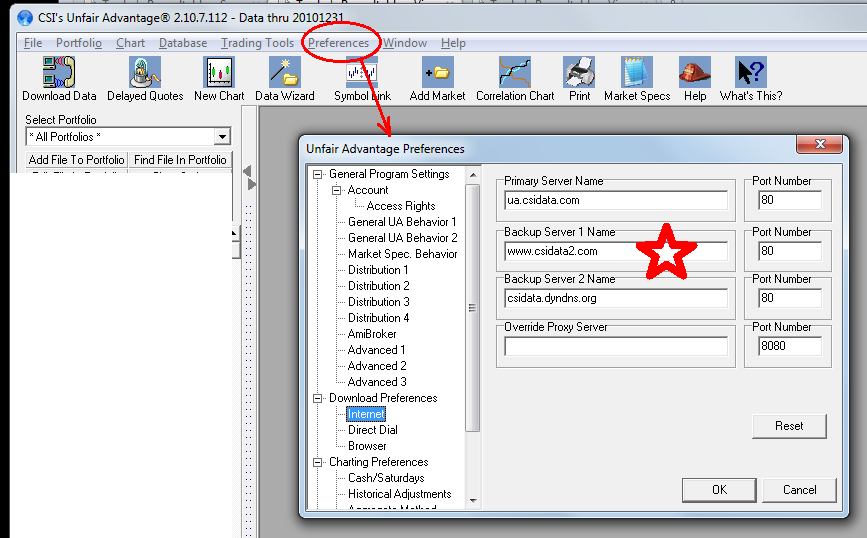
Task: Click the preferences tree scrollbar thumb
Action: point(473,308)
